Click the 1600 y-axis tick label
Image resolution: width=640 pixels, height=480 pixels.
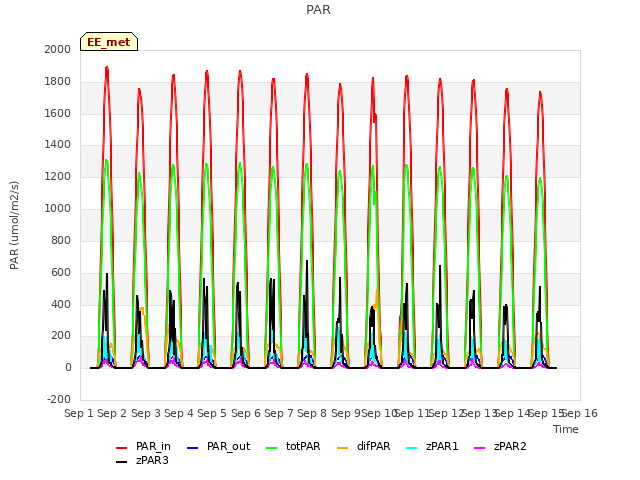click(x=58, y=113)
